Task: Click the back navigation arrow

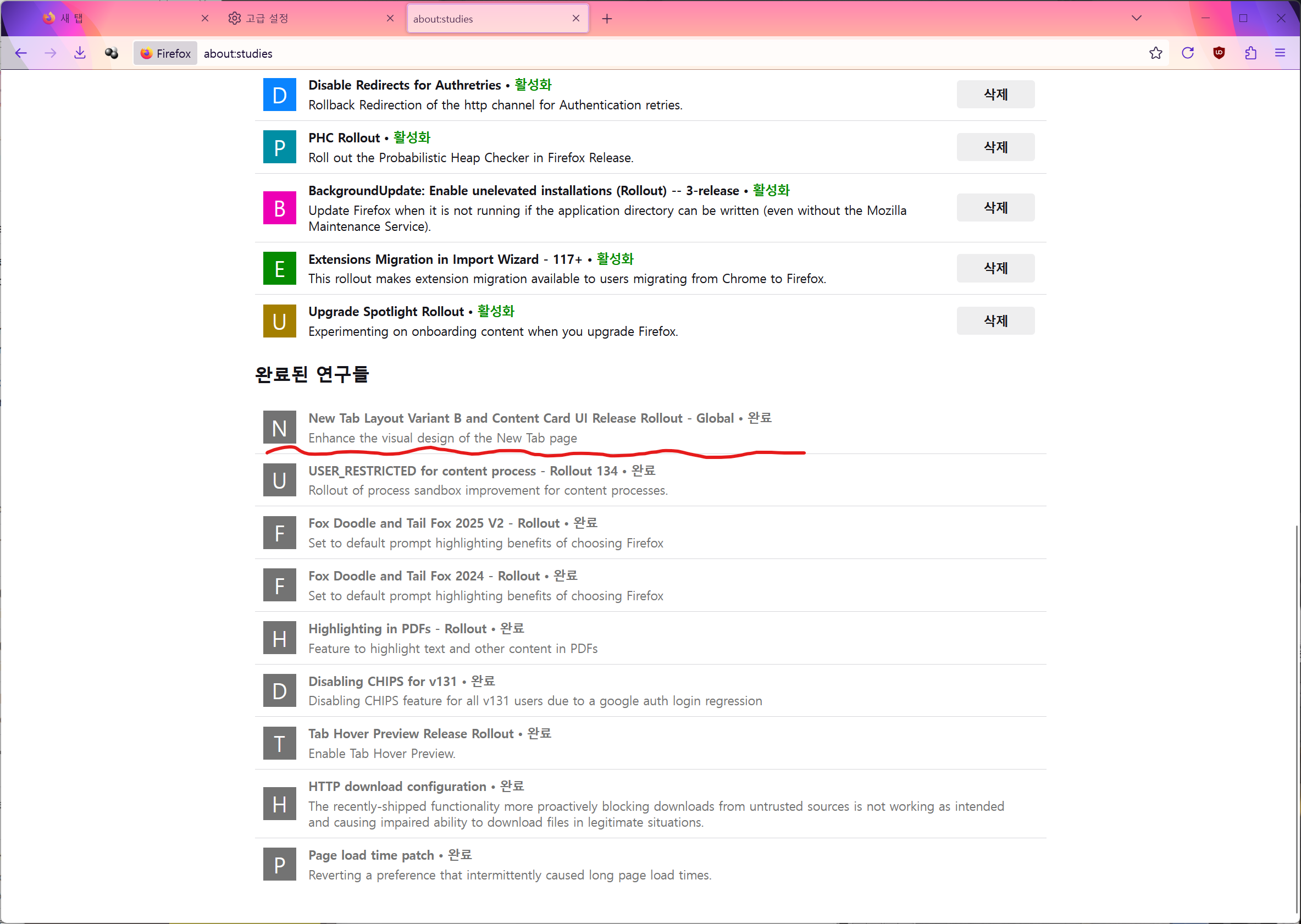Action: [21, 53]
